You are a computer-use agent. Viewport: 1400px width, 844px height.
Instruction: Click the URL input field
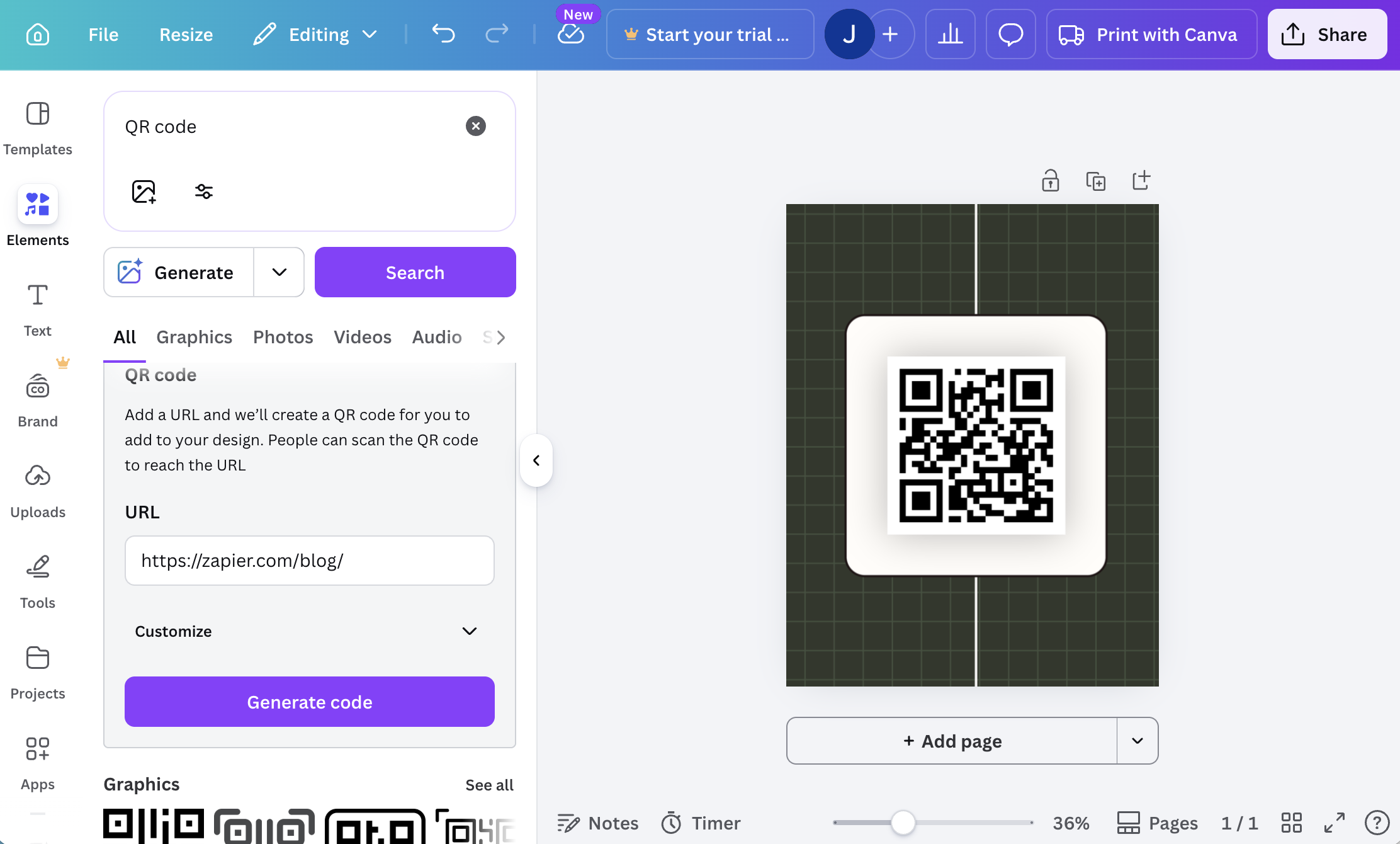[309, 561]
